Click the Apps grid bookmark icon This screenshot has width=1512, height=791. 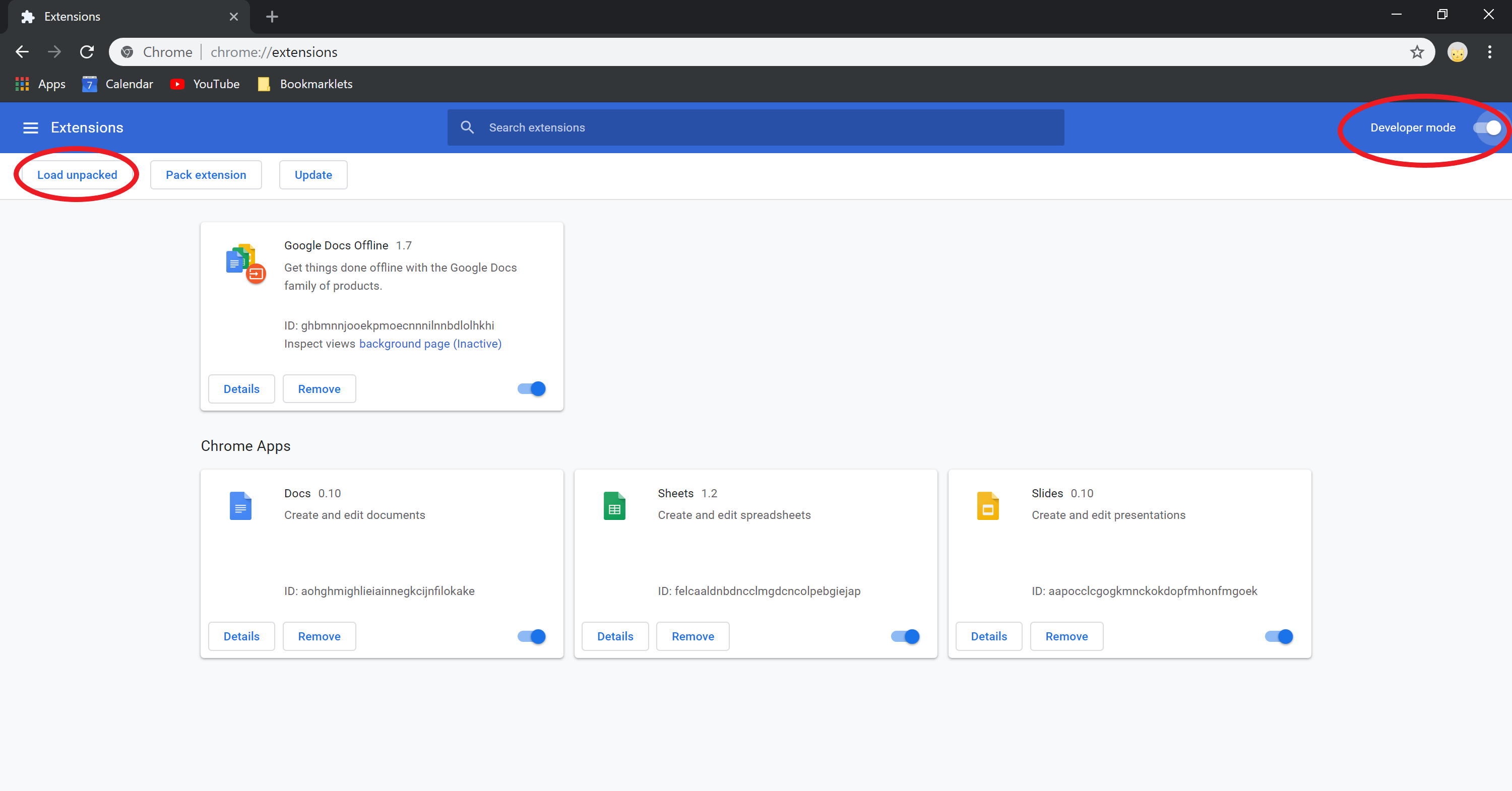(x=22, y=84)
